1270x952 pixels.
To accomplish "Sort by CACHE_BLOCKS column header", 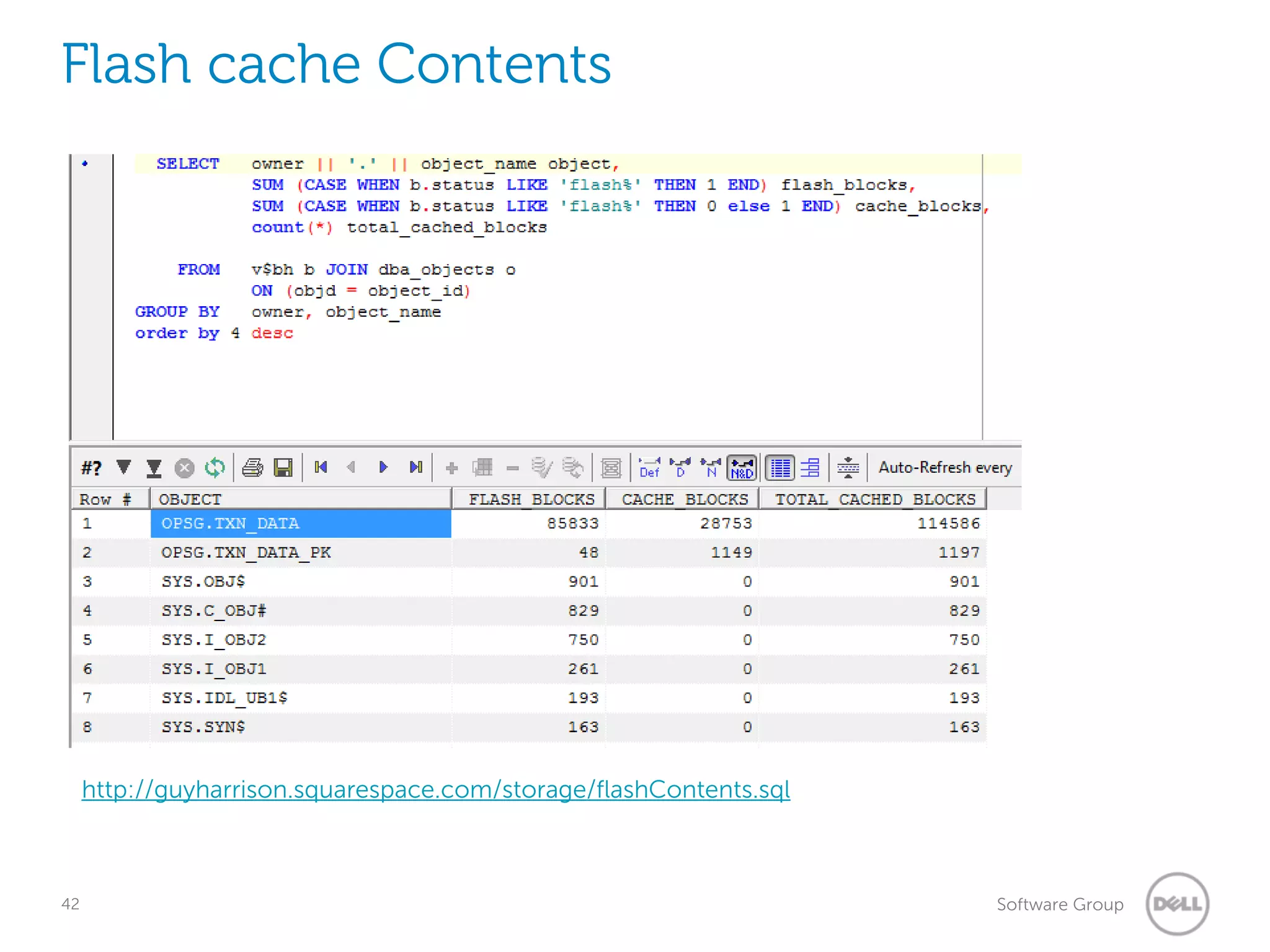I will [682, 499].
